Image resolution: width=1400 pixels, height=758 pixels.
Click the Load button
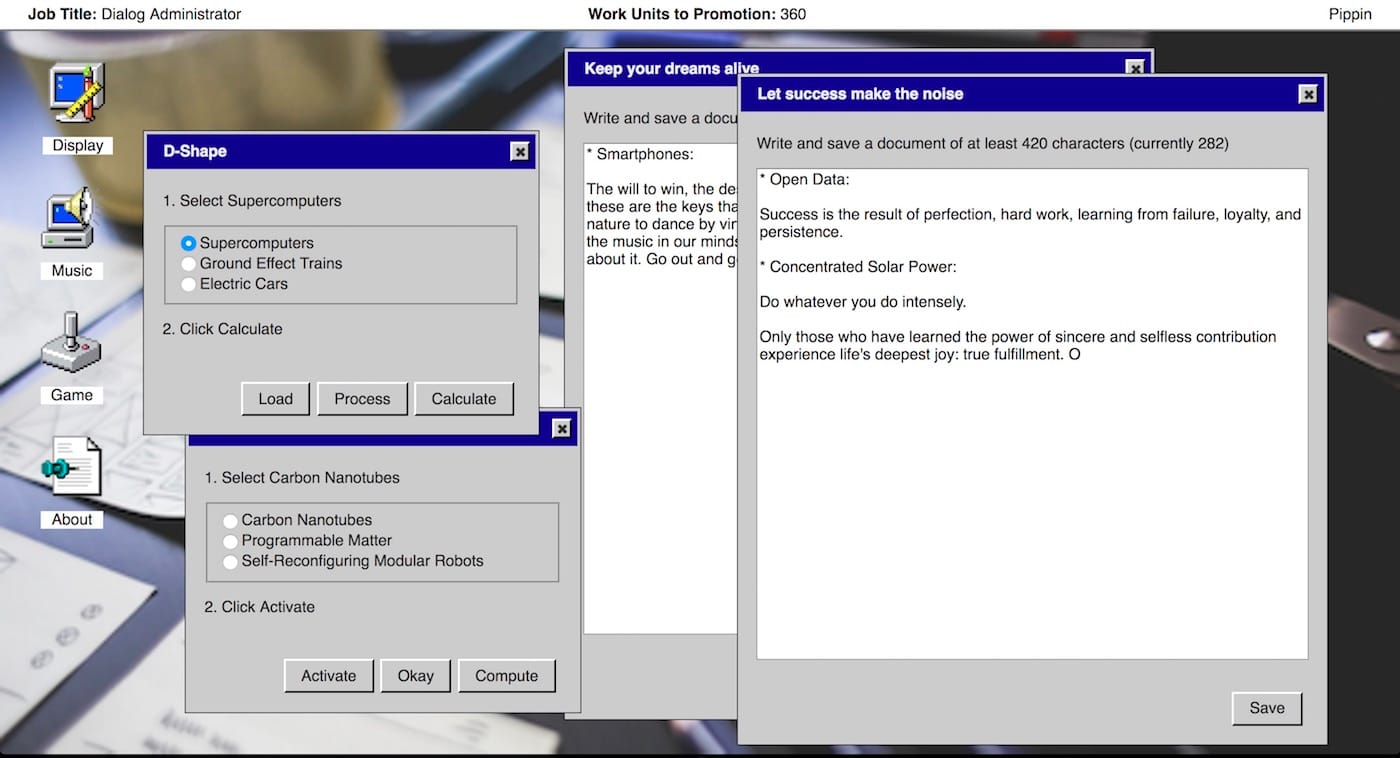point(275,398)
